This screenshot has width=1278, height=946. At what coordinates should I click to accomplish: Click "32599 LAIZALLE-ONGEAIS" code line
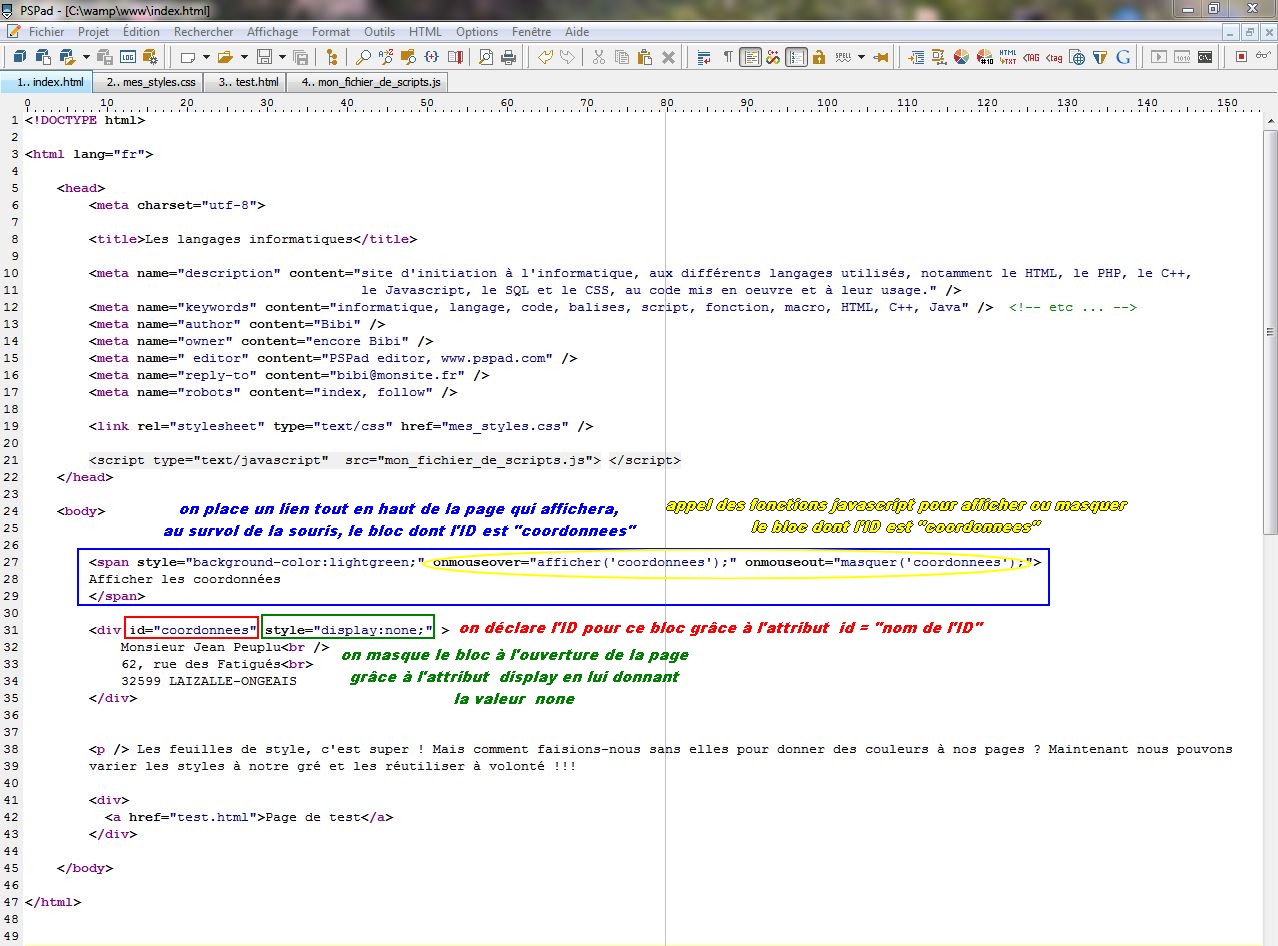coord(209,681)
